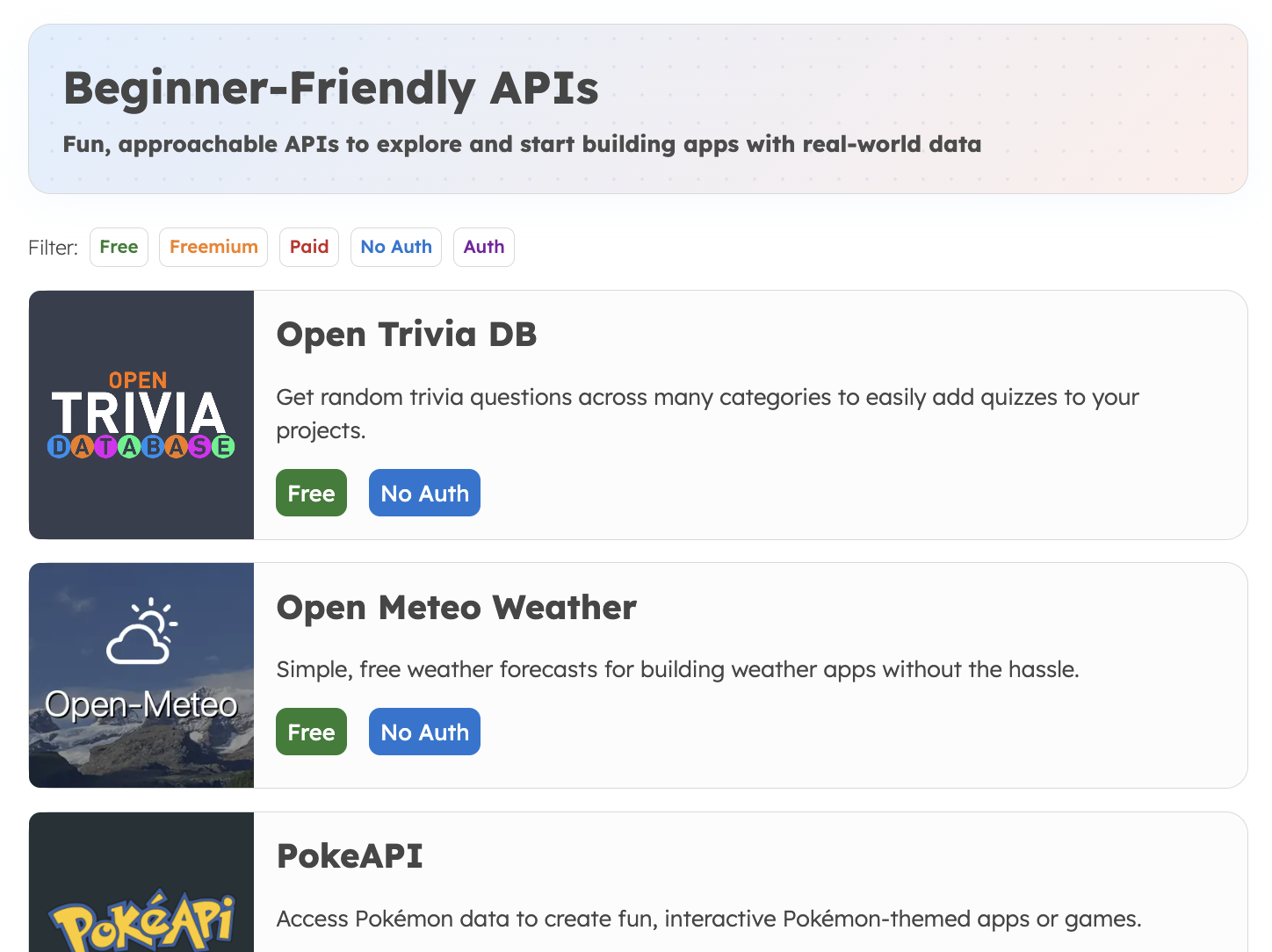Click the Beginner-Friendly APIs heading
Viewport: 1272px width, 952px height.
[331, 88]
